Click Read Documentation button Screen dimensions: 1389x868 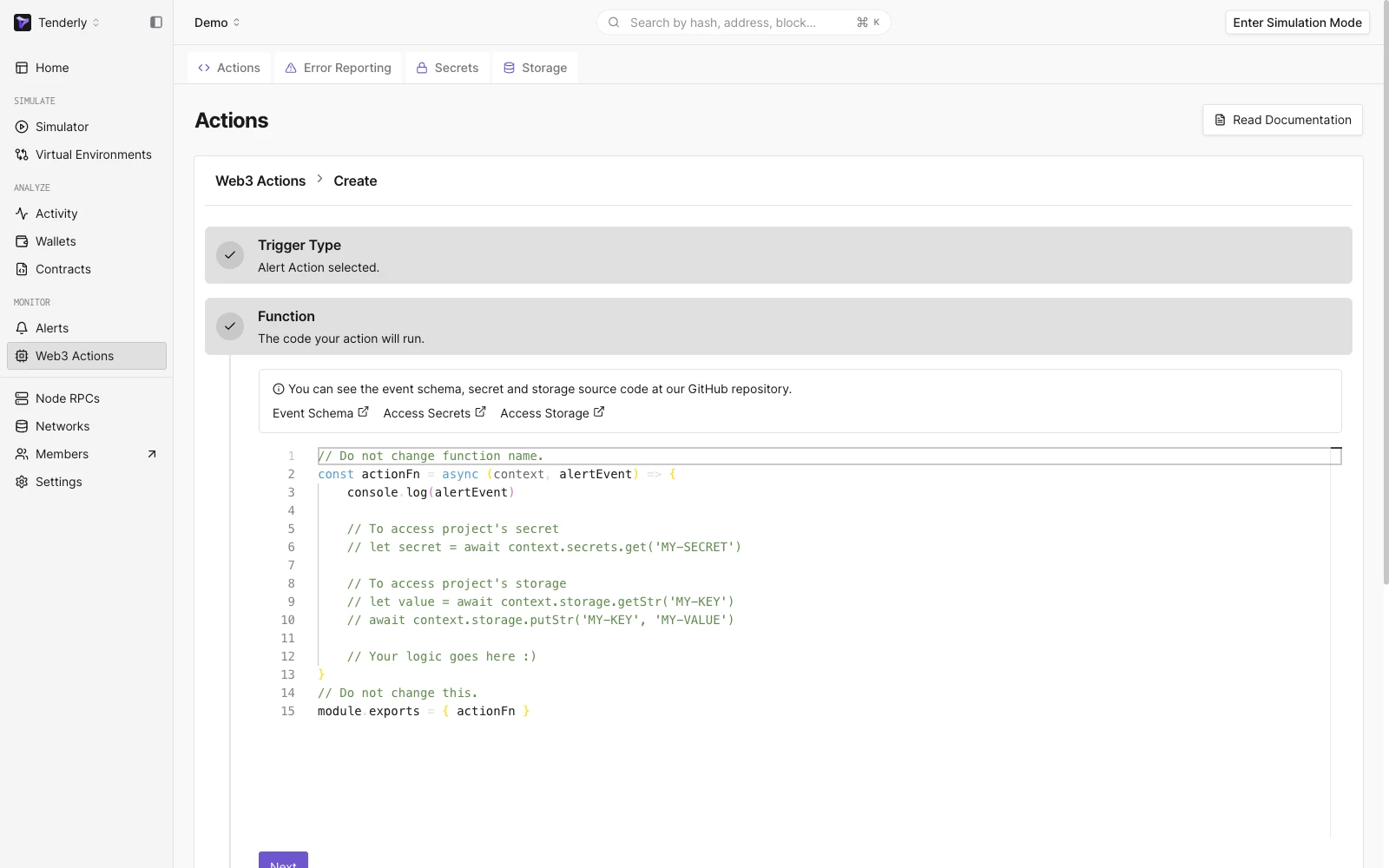[x=1282, y=120]
